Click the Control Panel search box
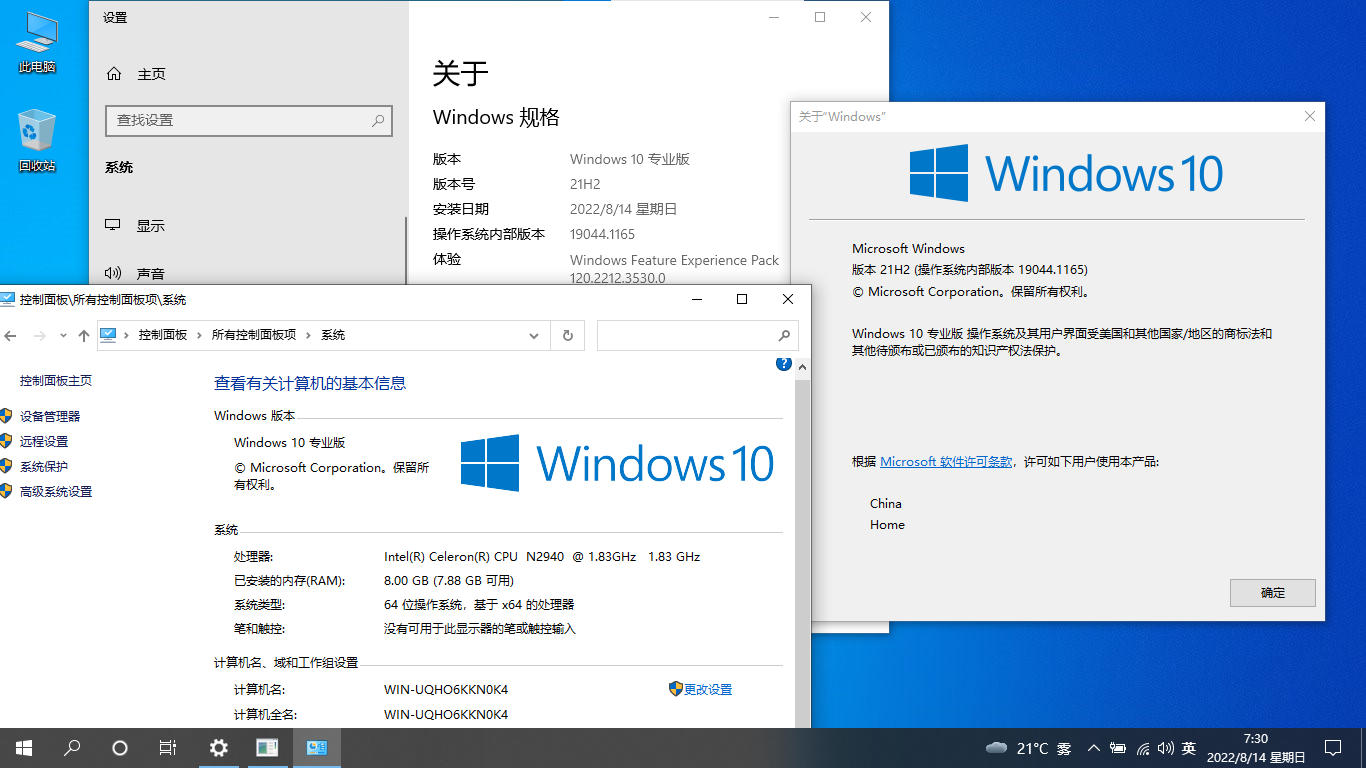The width and height of the screenshot is (1366, 768). coord(698,335)
